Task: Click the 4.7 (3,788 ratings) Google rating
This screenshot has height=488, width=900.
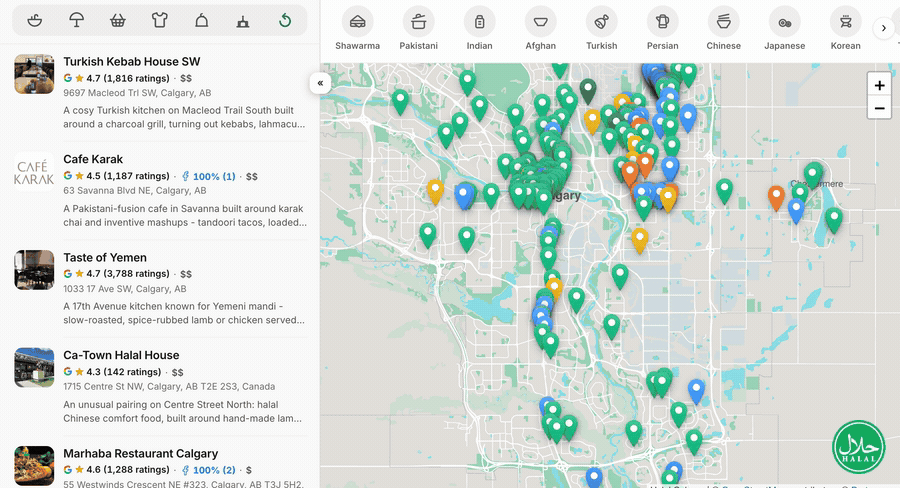Action: coord(117,274)
